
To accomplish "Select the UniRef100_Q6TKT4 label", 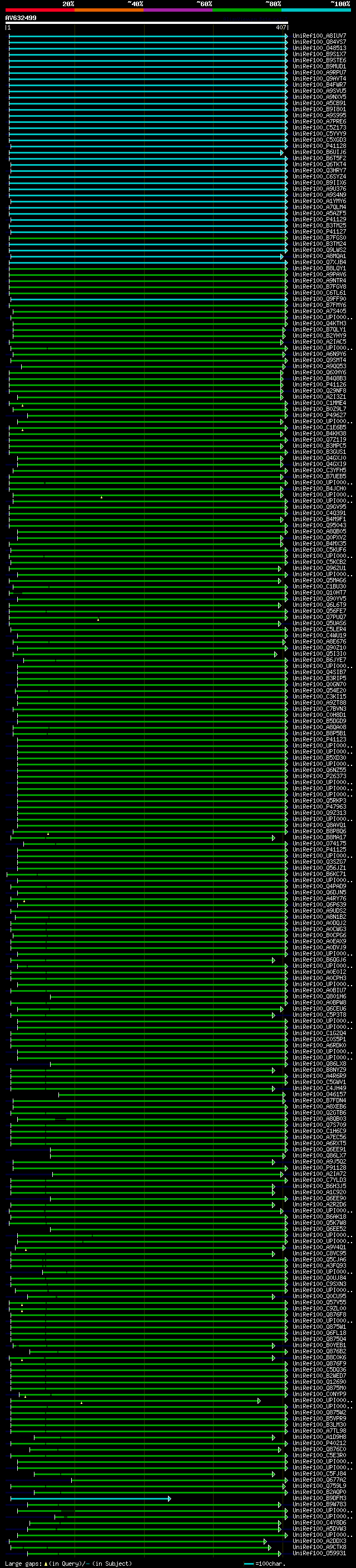I will pyautogui.click(x=319, y=164).
